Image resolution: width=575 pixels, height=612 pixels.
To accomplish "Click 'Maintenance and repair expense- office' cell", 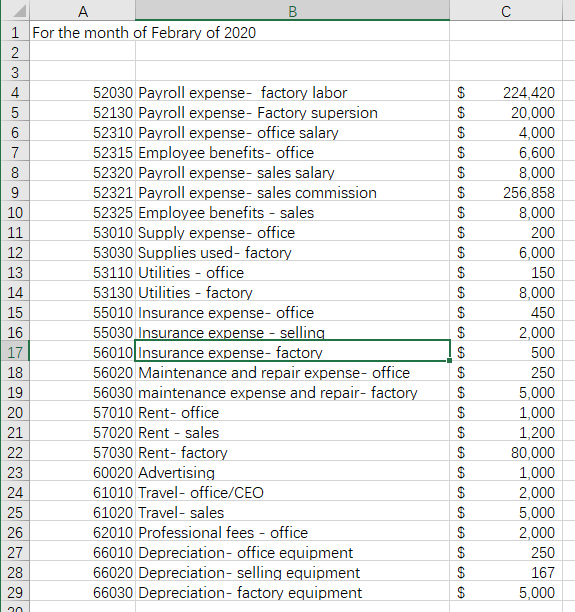I will click(x=292, y=372).
